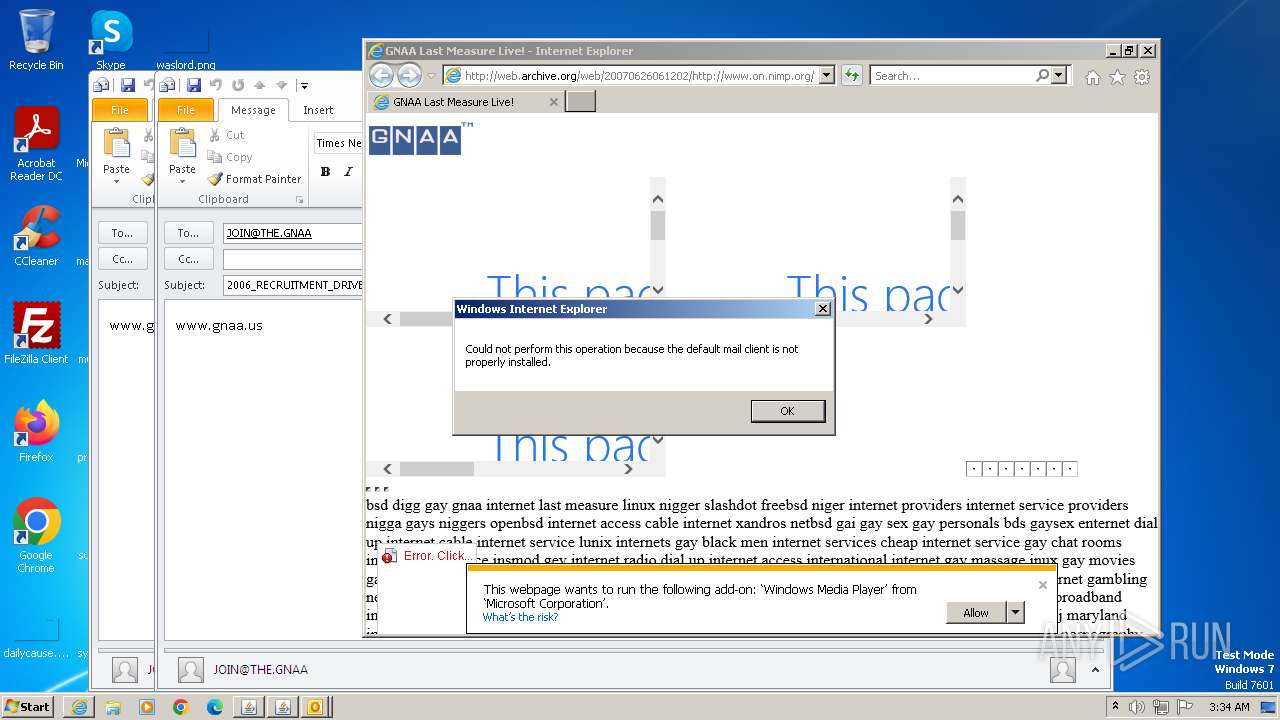Click the refresh icon beside the address bar
Viewport: 1280px width, 720px height.
pos(852,75)
